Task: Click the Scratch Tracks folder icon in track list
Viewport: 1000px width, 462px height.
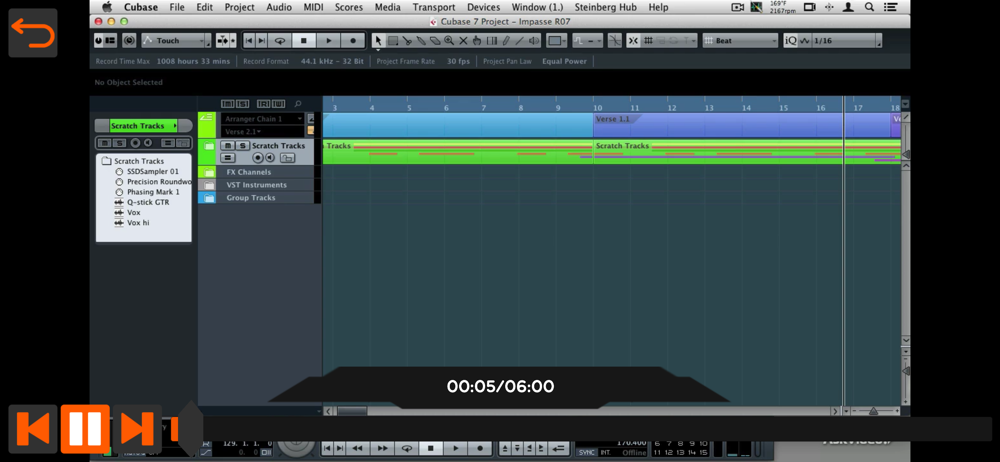Action: pos(209,146)
